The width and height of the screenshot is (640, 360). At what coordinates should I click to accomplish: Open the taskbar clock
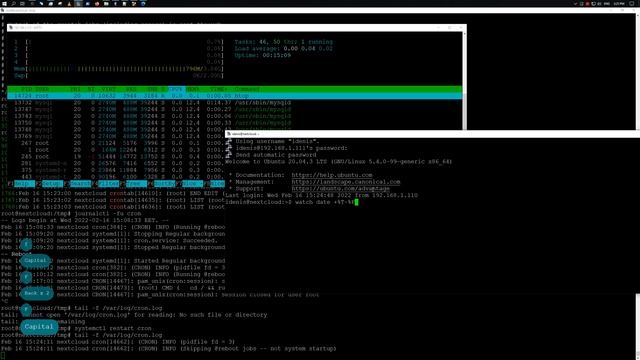pyautogui.click(x=619, y=3)
